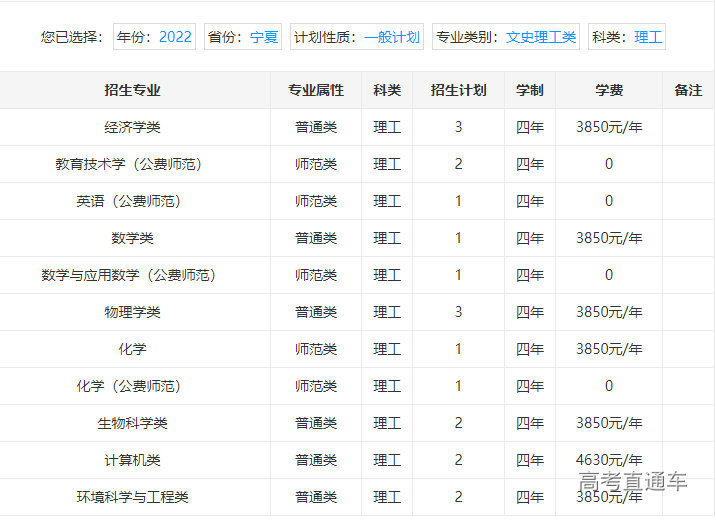
Task: Click the 英语（公费师范）major row
Action: (132, 201)
